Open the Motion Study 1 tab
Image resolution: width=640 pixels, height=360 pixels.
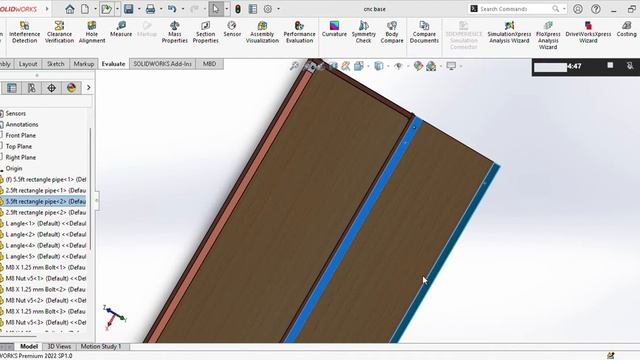pos(100,347)
